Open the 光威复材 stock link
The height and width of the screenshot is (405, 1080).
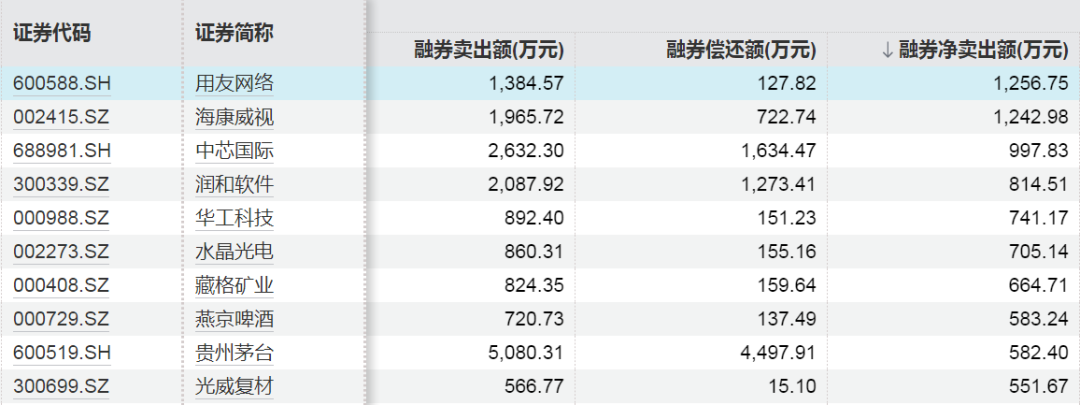tap(234, 386)
